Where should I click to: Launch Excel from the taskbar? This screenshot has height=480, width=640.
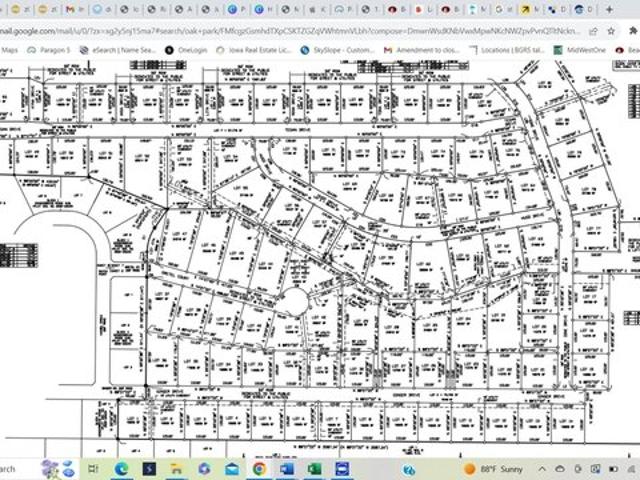(x=314, y=469)
